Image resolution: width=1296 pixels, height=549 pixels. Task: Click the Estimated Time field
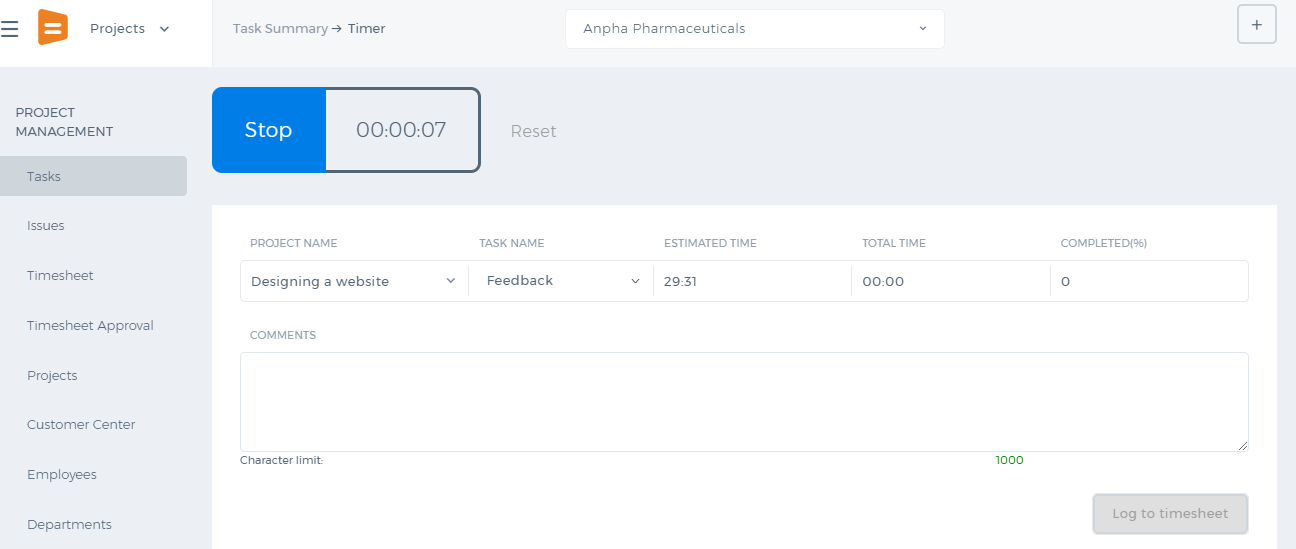click(x=752, y=281)
